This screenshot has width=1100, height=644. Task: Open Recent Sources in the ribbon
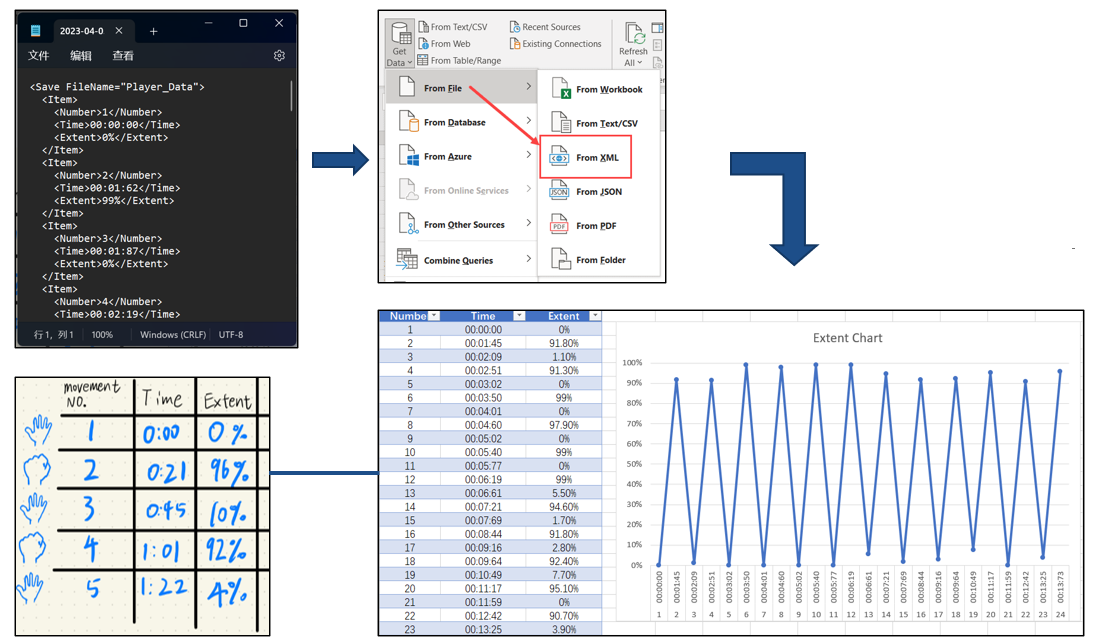[x=544, y=27]
